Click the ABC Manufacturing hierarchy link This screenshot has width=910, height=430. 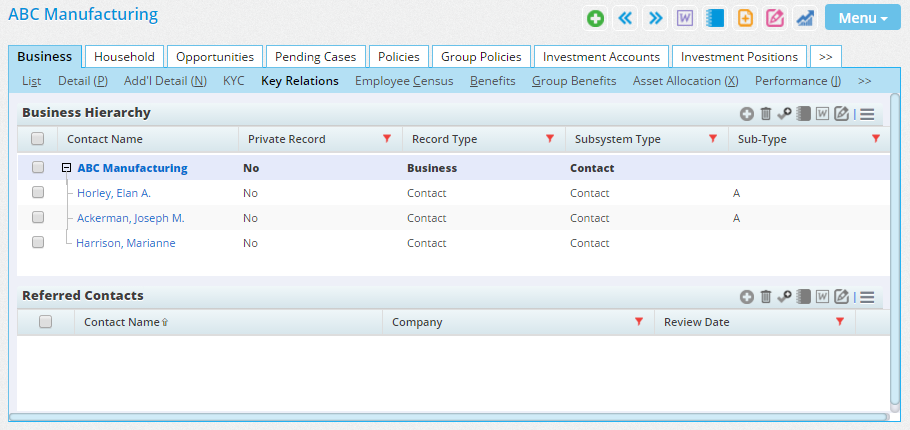click(x=132, y=168)
